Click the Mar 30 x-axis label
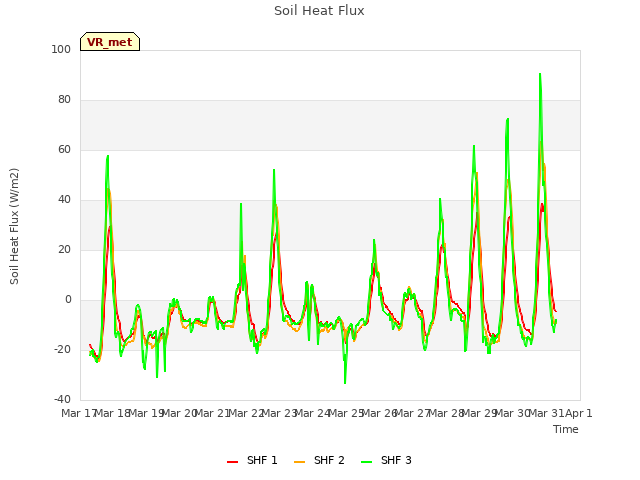Screen dimensions: 640x480 513,413
